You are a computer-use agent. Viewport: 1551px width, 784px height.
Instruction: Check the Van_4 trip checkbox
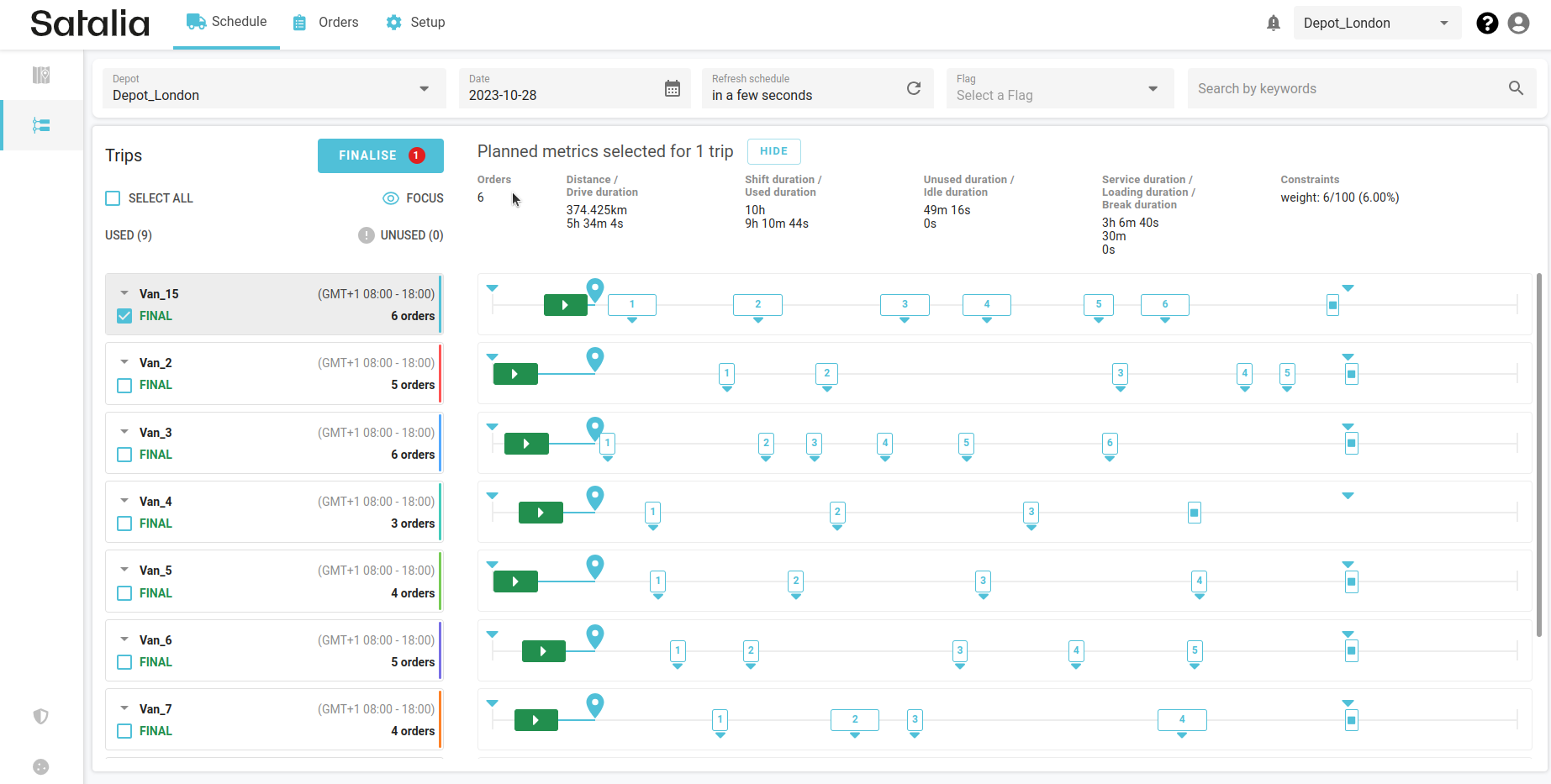coord(124,524)
